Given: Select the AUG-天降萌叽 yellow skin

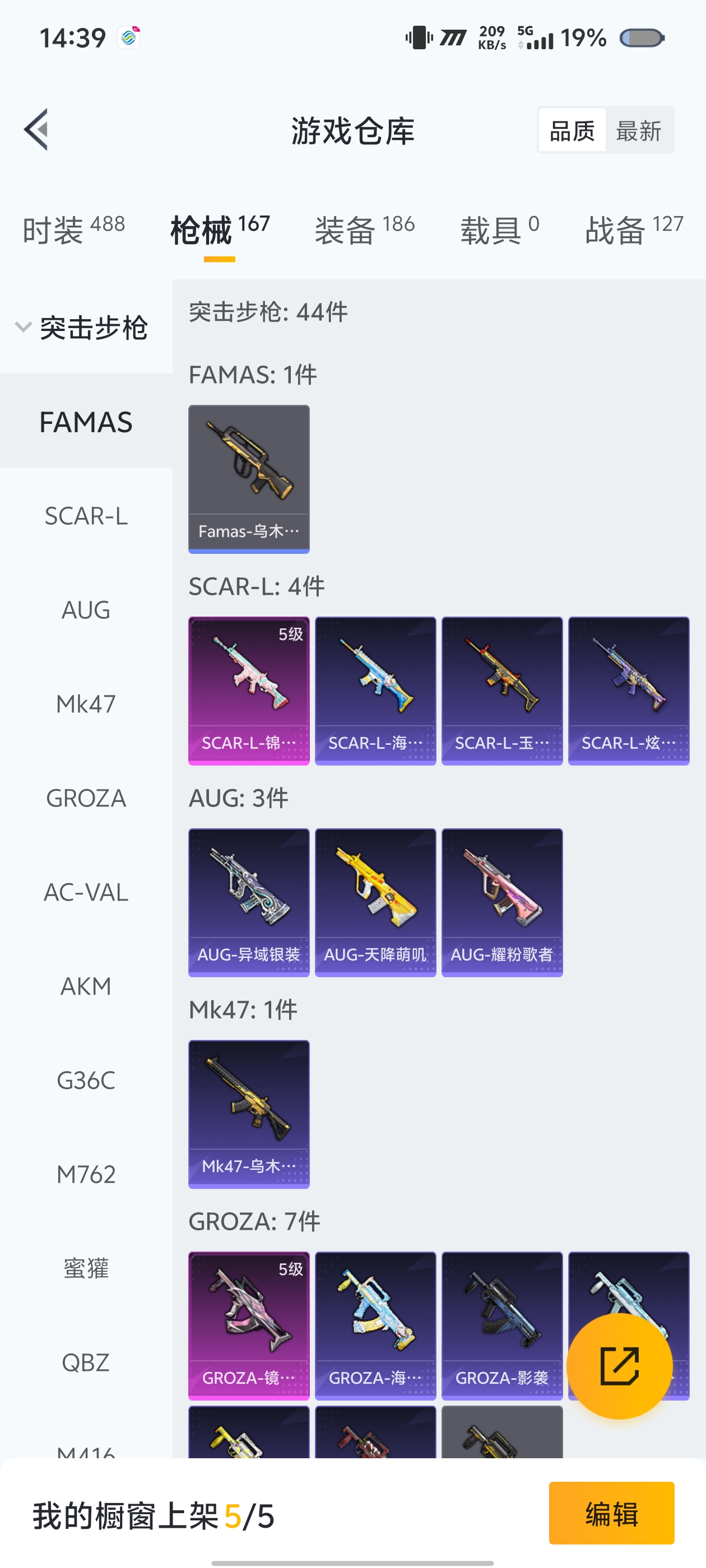Looking at the screenshot, I should (x=375, y=903).
